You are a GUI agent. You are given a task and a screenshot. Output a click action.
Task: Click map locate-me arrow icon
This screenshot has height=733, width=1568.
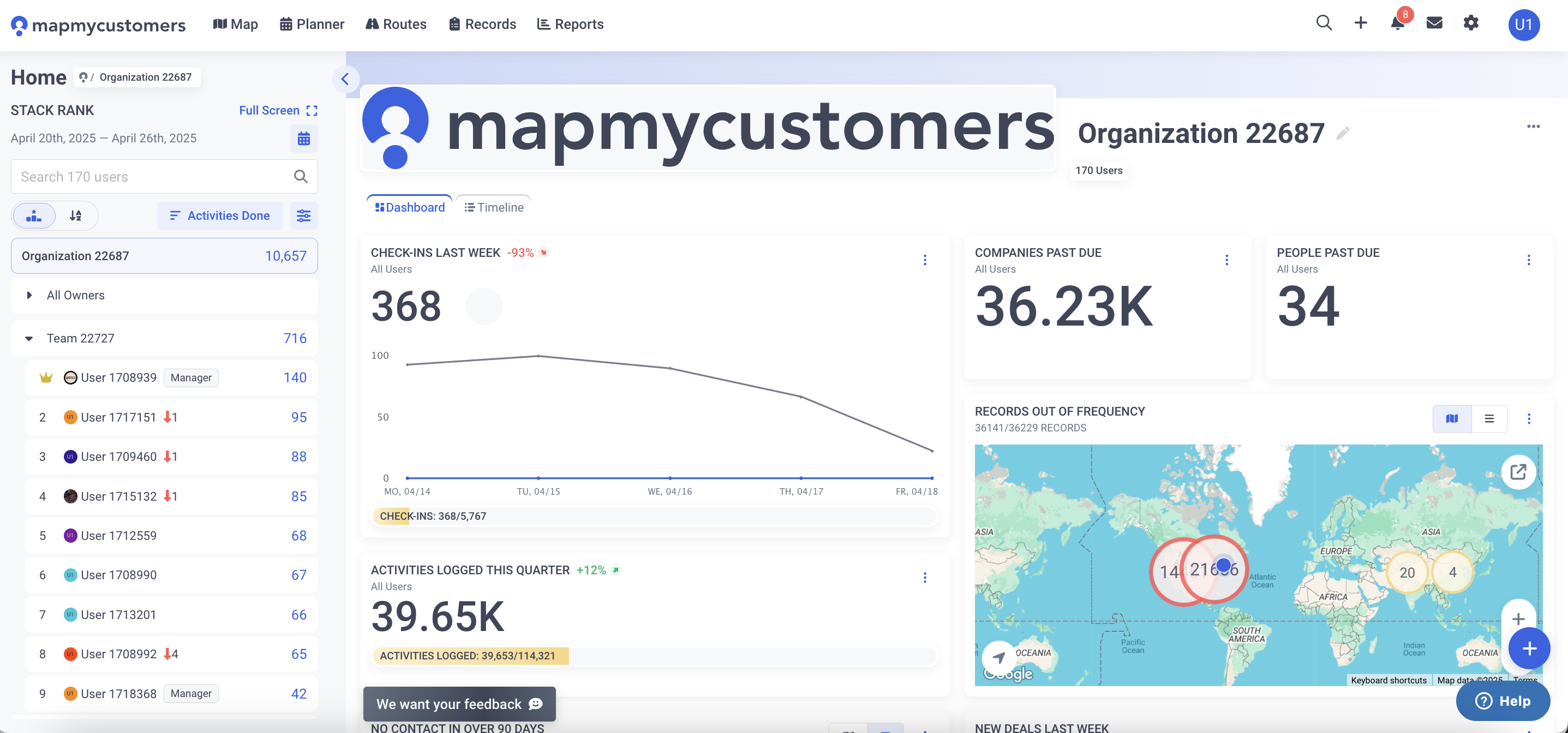point(998,657)
